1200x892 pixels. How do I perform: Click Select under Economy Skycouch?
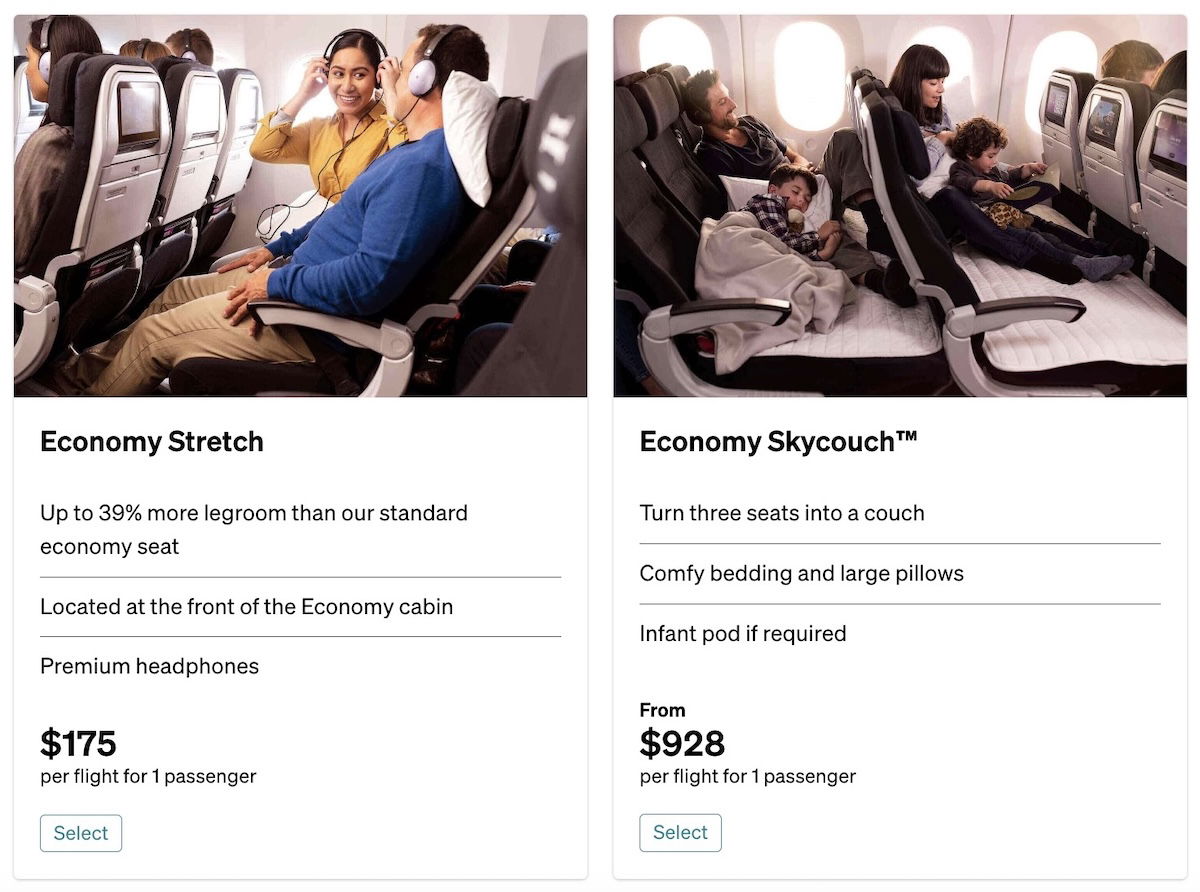[680, 832]
